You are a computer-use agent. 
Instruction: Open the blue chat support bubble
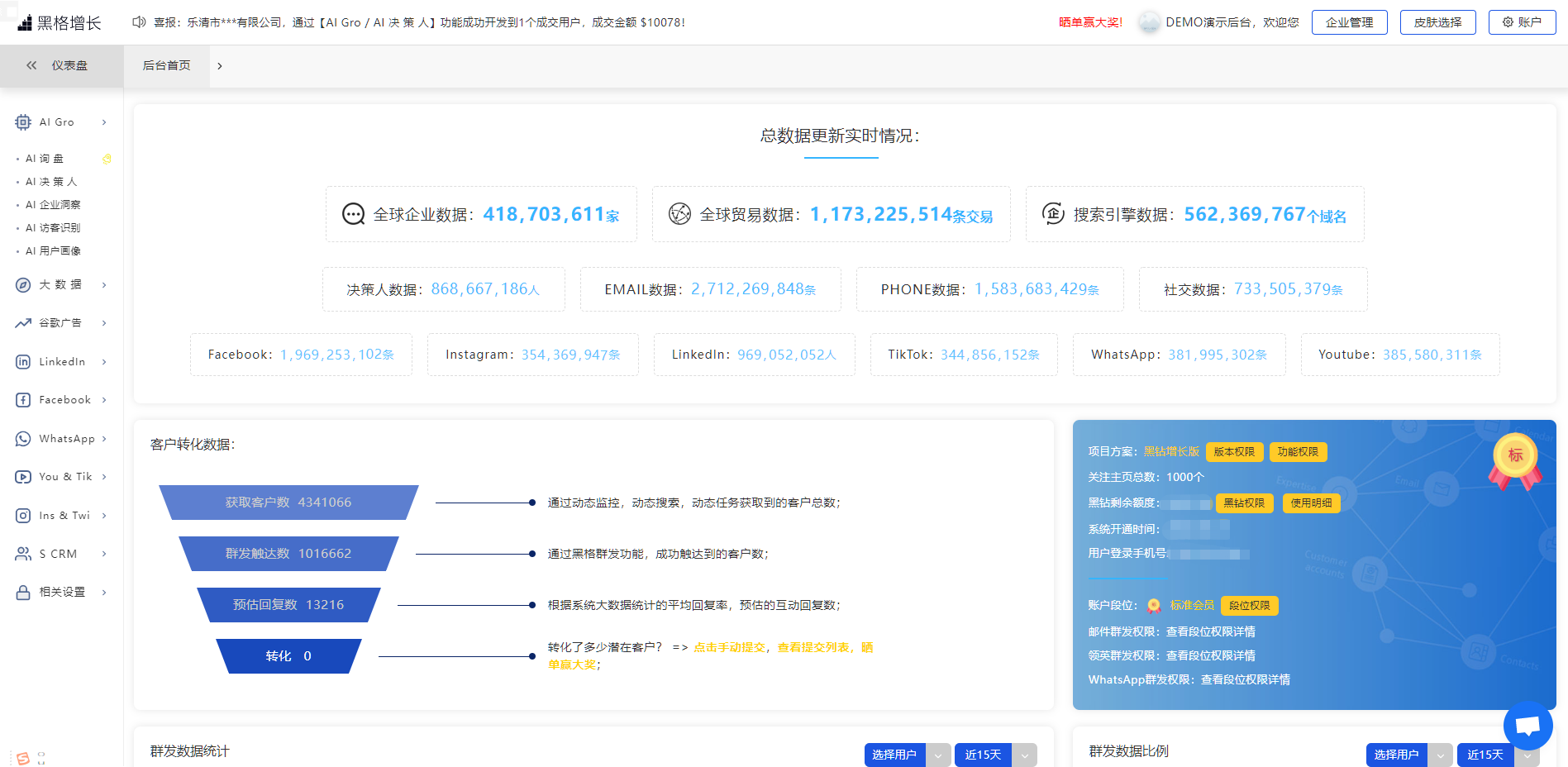pyautogui.click(x=1527, y=726)
